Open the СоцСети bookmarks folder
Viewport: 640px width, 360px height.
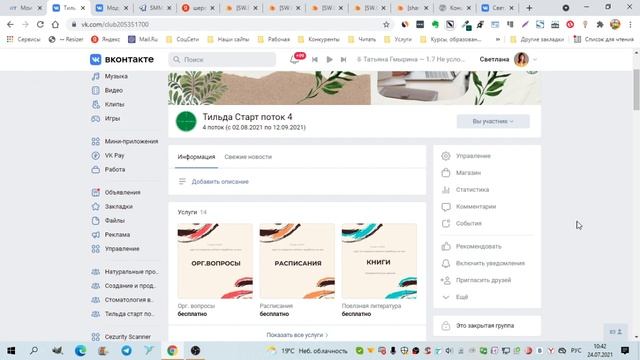click(182, 39)
